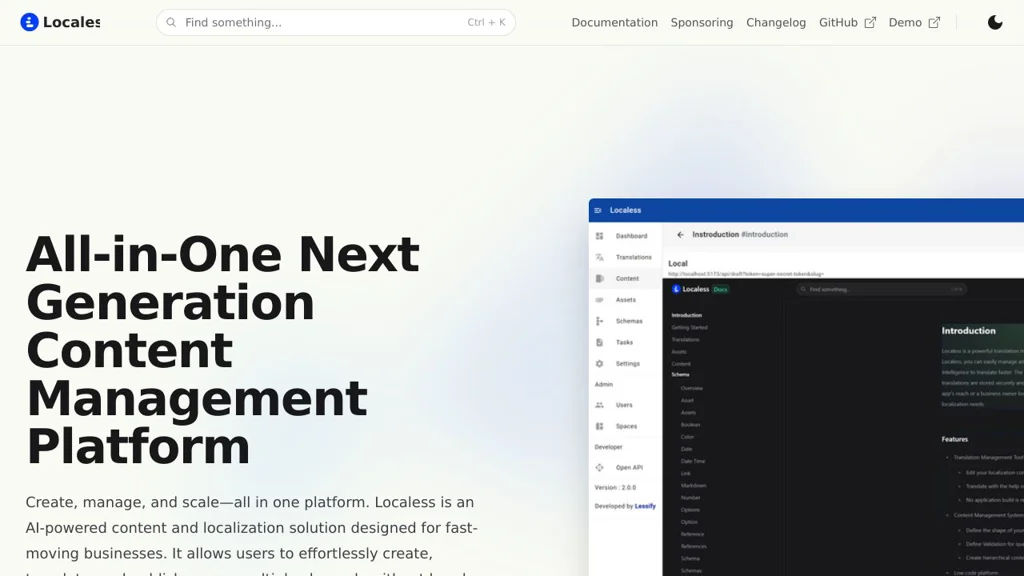The image size is (1024, 576).
Task: Click the hamburger menu icon in preview header
Action: coord(598,210)
